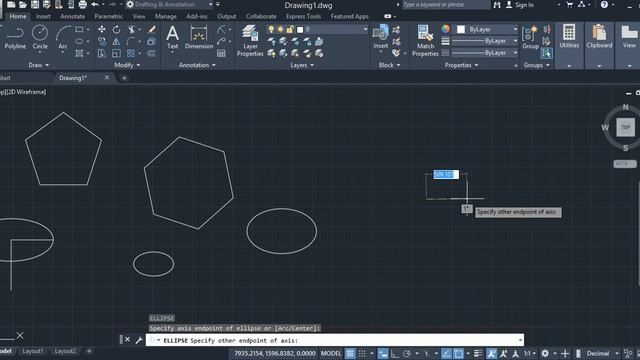640x360 pixels.
Task: Open the Express Tools ribbon tab
Action: click(x=303, y=16)
